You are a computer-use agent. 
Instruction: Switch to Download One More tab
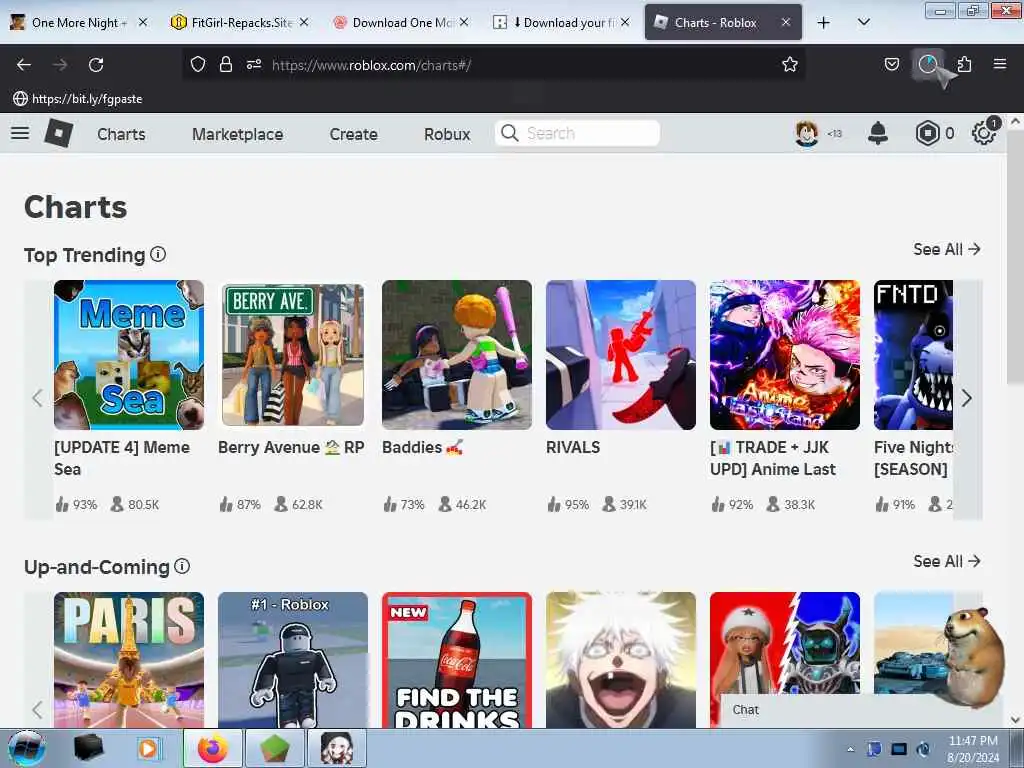(x=401, y=22)
